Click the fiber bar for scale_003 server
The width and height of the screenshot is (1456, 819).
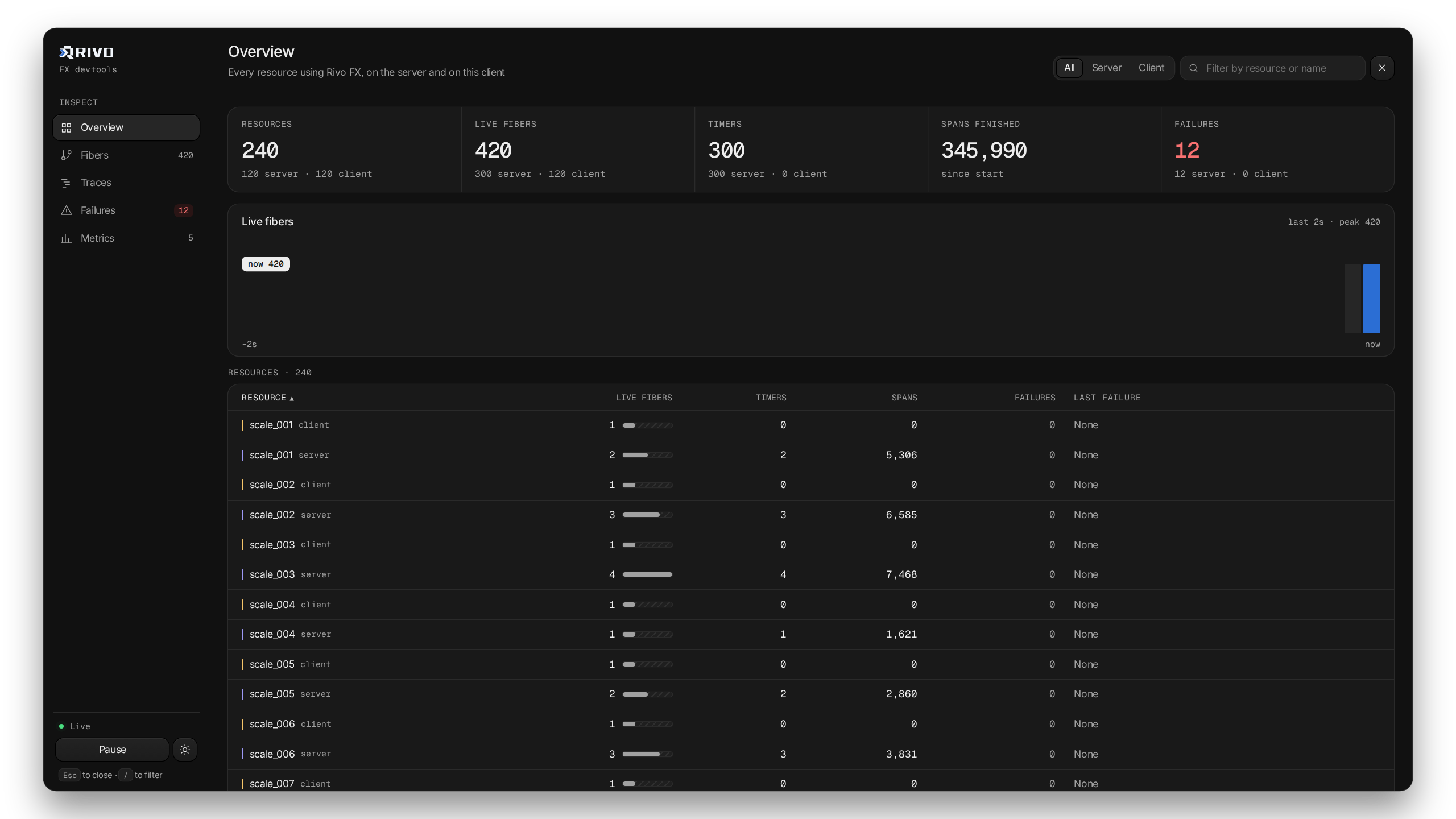647,574
